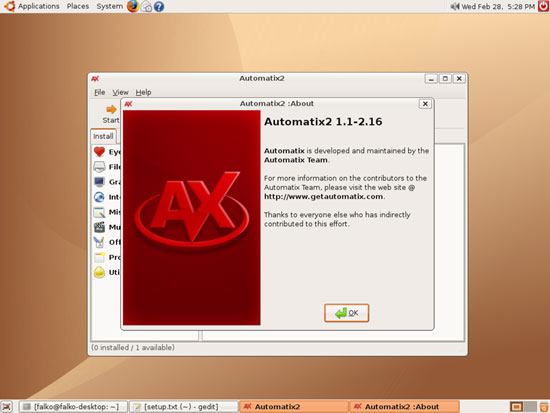
Task: Minimize the Automatix2 main window
Action: click(431, 79)
